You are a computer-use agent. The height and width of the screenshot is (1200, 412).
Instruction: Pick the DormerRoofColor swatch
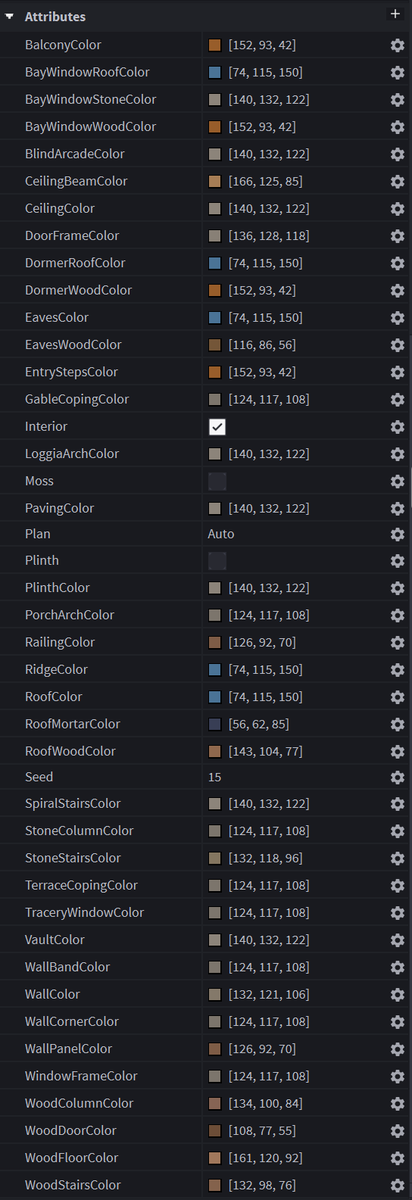pos(215,263)
